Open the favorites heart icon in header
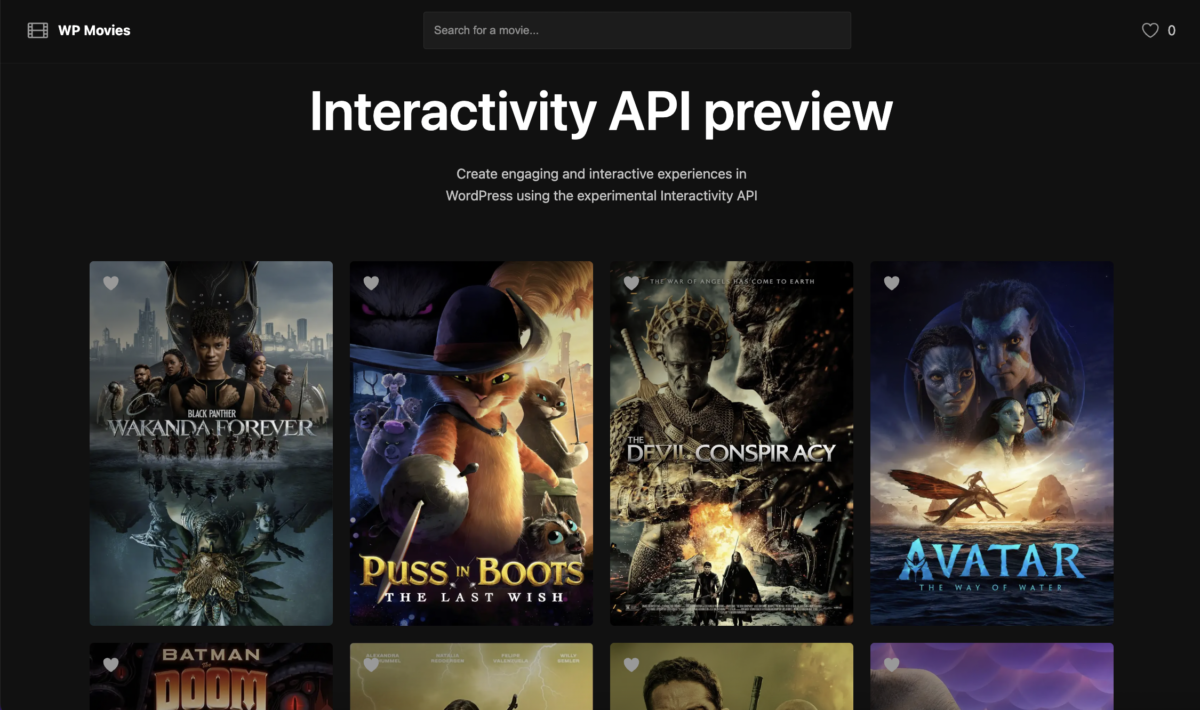 1150,31
